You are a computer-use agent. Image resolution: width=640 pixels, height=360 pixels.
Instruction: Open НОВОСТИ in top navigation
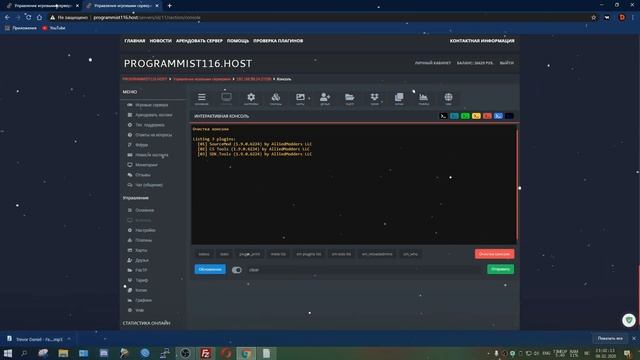click(x=160, y=41)
